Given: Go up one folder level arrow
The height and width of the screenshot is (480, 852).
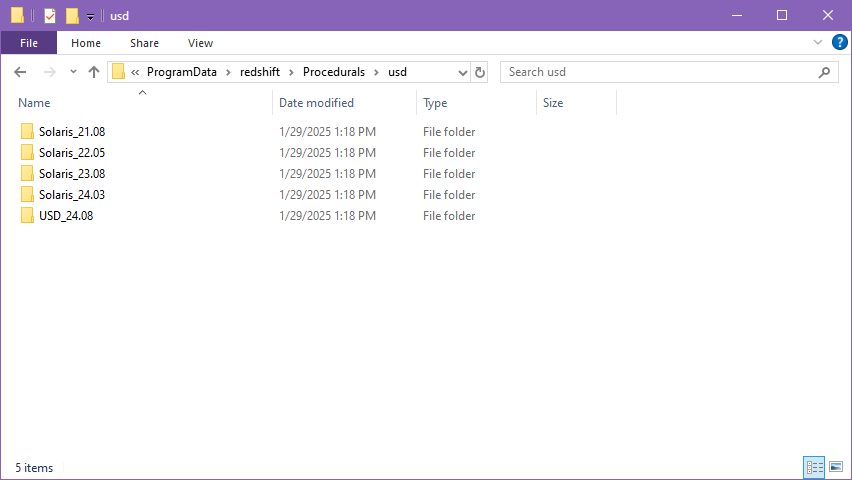Looking at the screenshot, I should [94, 72].
